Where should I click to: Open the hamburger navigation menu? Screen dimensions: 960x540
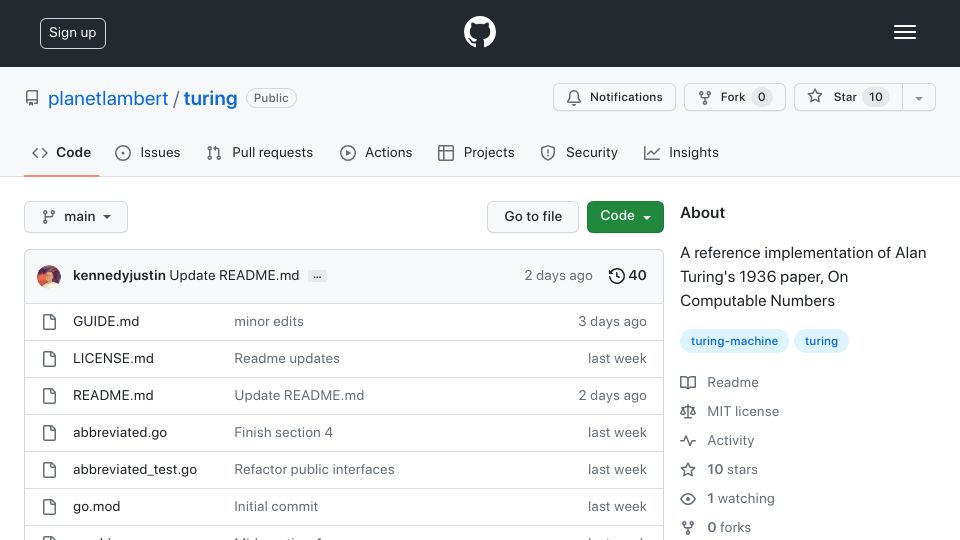click(904, 32)
